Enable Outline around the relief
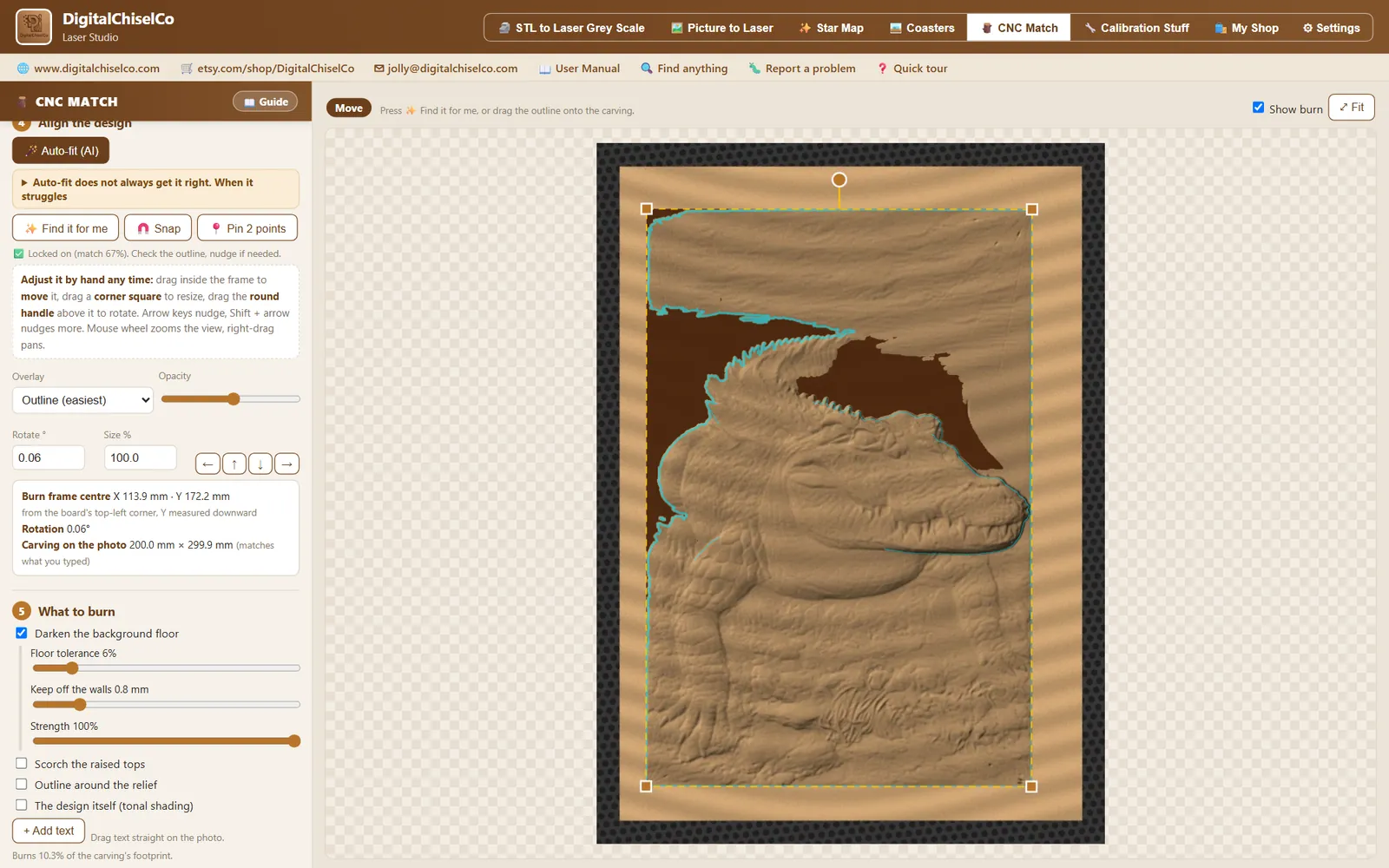 click(x=22, y=785)
